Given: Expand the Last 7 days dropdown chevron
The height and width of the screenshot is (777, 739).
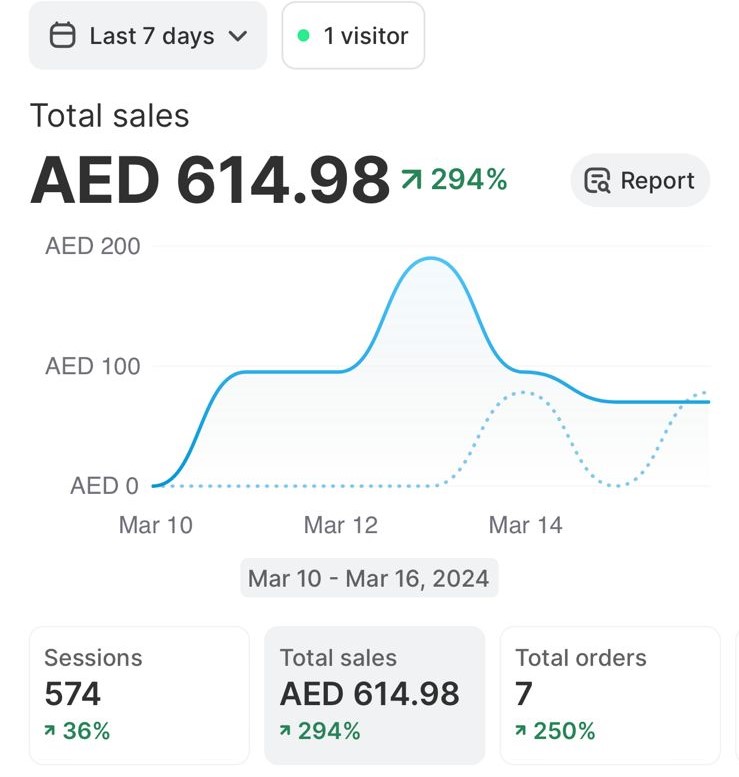Looking at the screenshot, I should click(x=238, y=36).
